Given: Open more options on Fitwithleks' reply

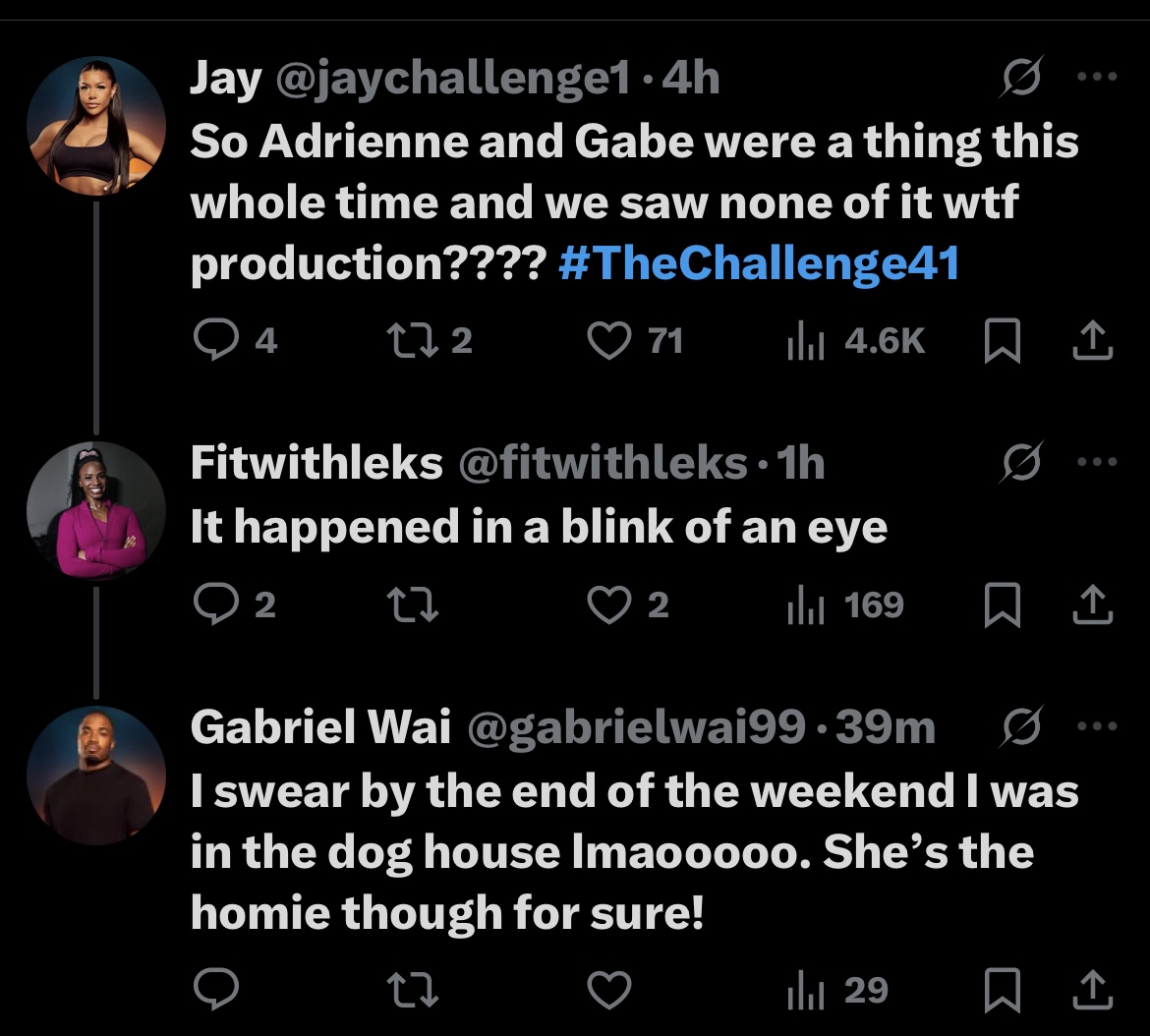Looking at the screenshot, I should point(1097,462).
